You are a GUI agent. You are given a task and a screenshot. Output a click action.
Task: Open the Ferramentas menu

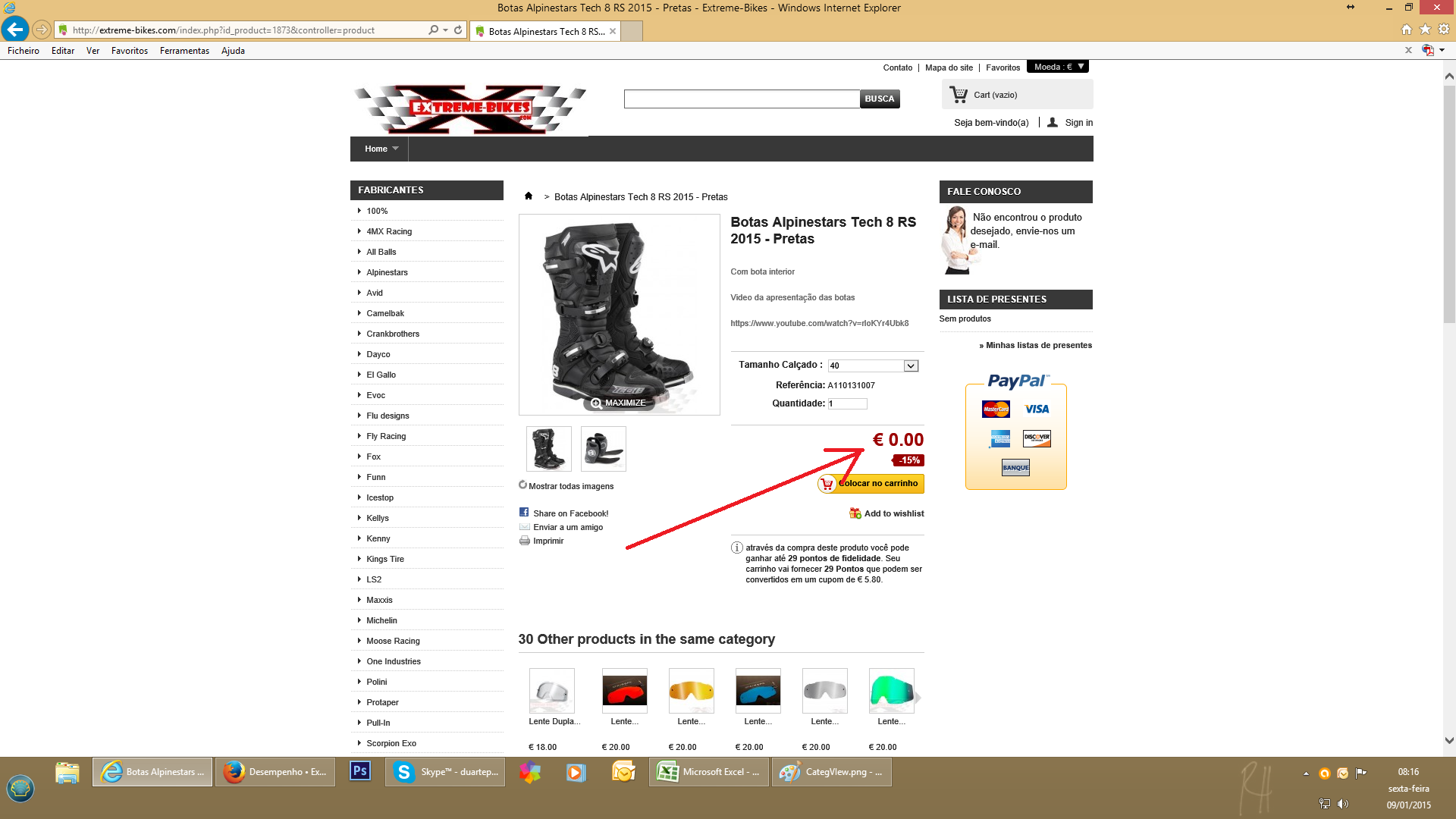pyautogui.click(x=184, y=51)
